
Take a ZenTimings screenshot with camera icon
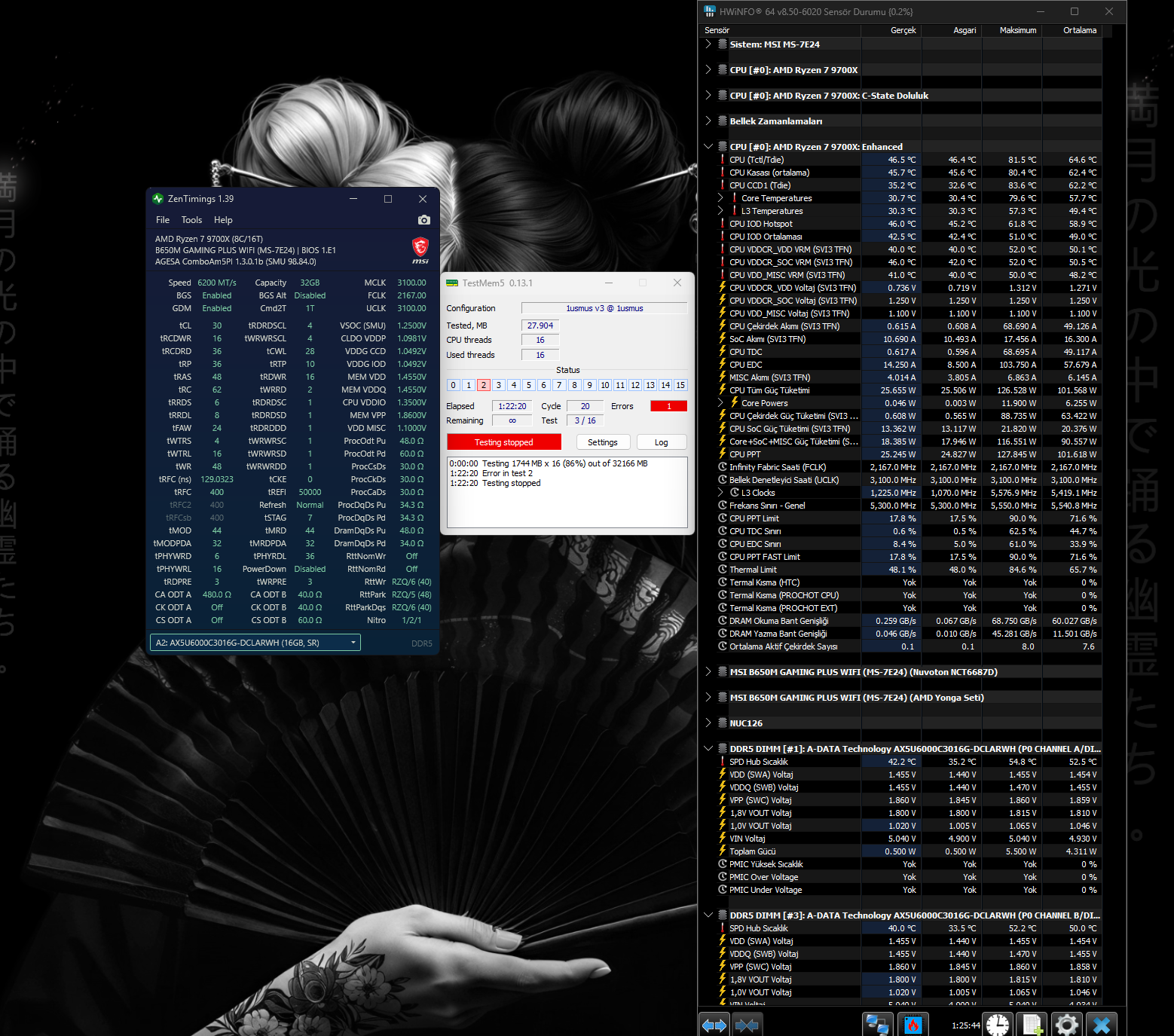pos(424,220)
